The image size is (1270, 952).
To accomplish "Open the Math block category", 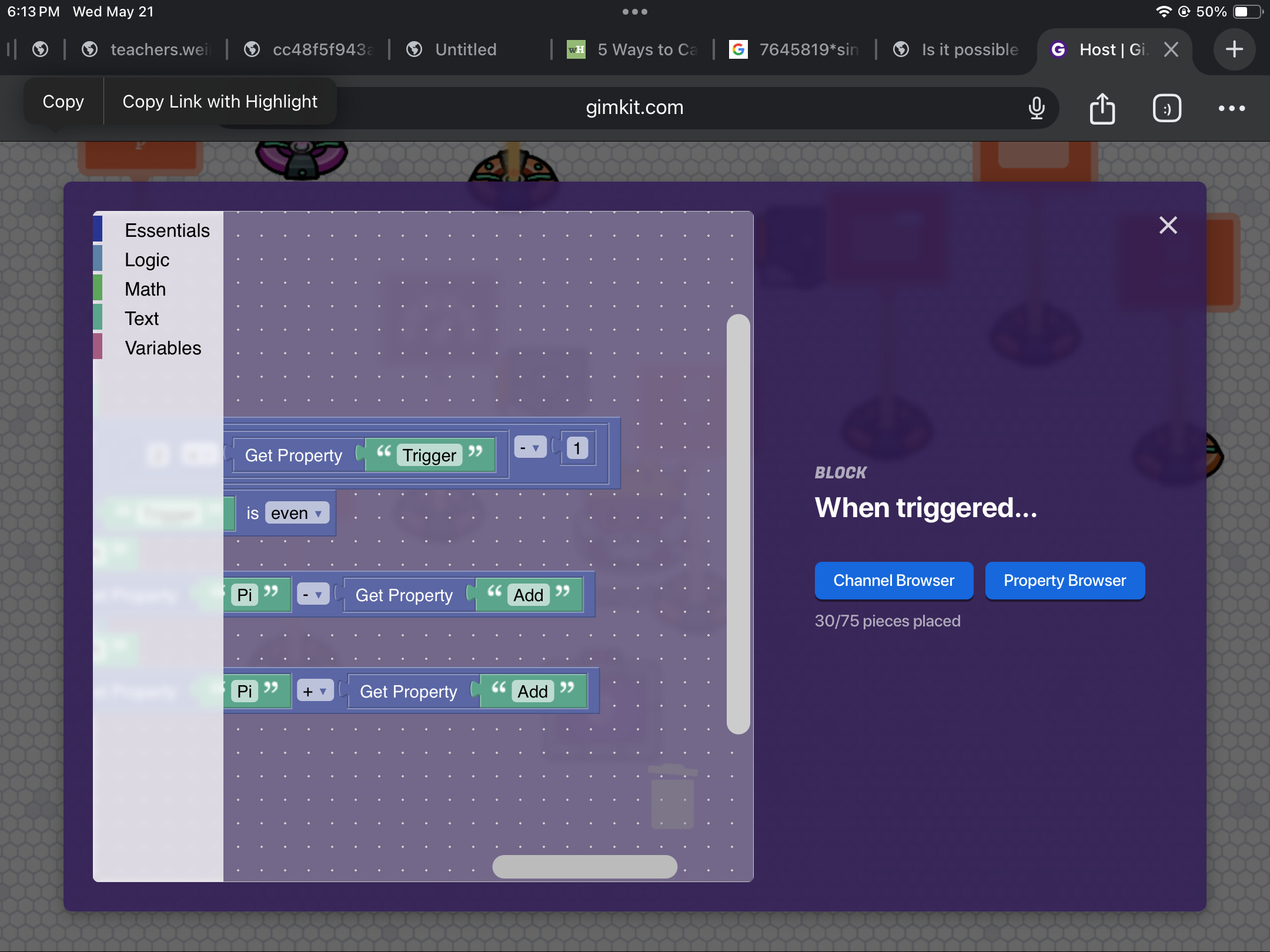I will pos(145,289).
